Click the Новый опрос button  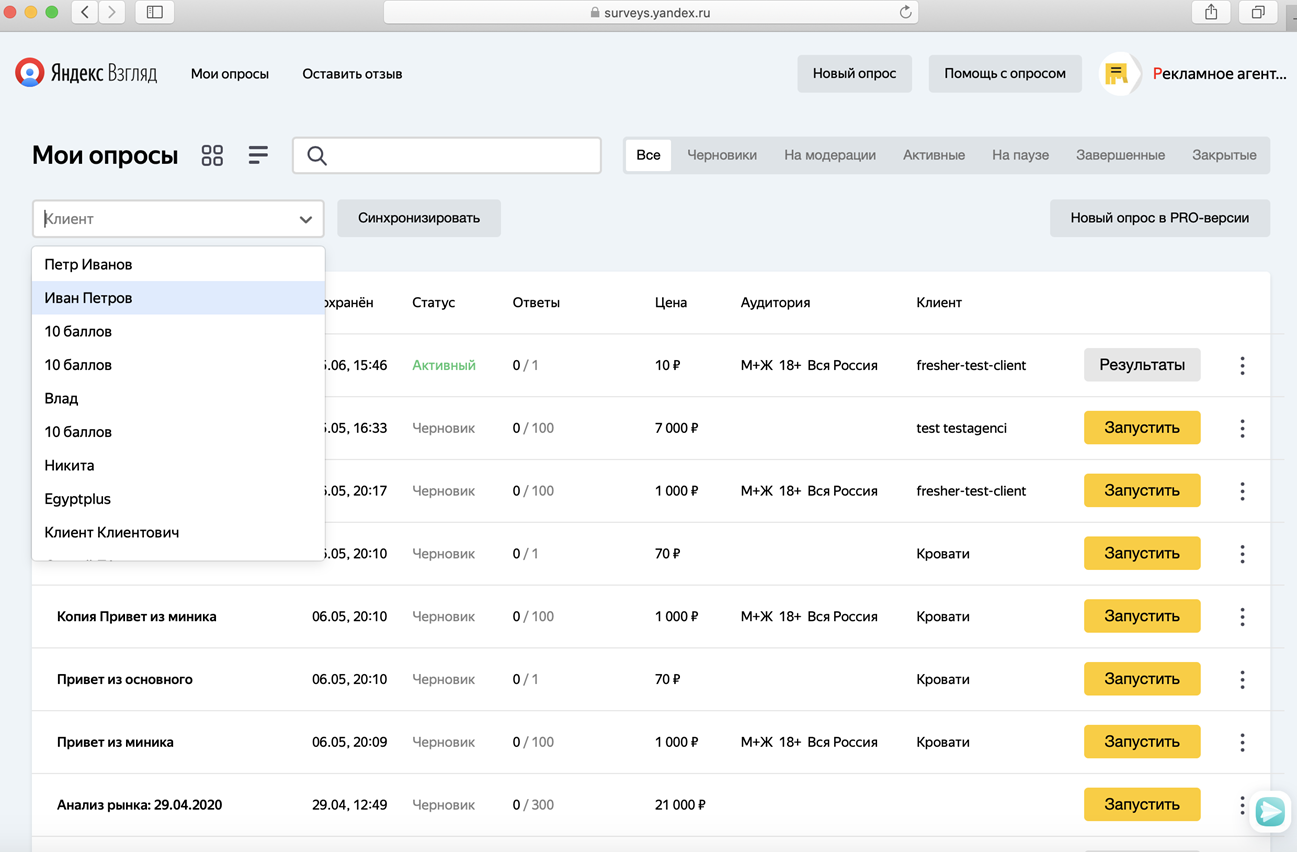coord(854,74)
